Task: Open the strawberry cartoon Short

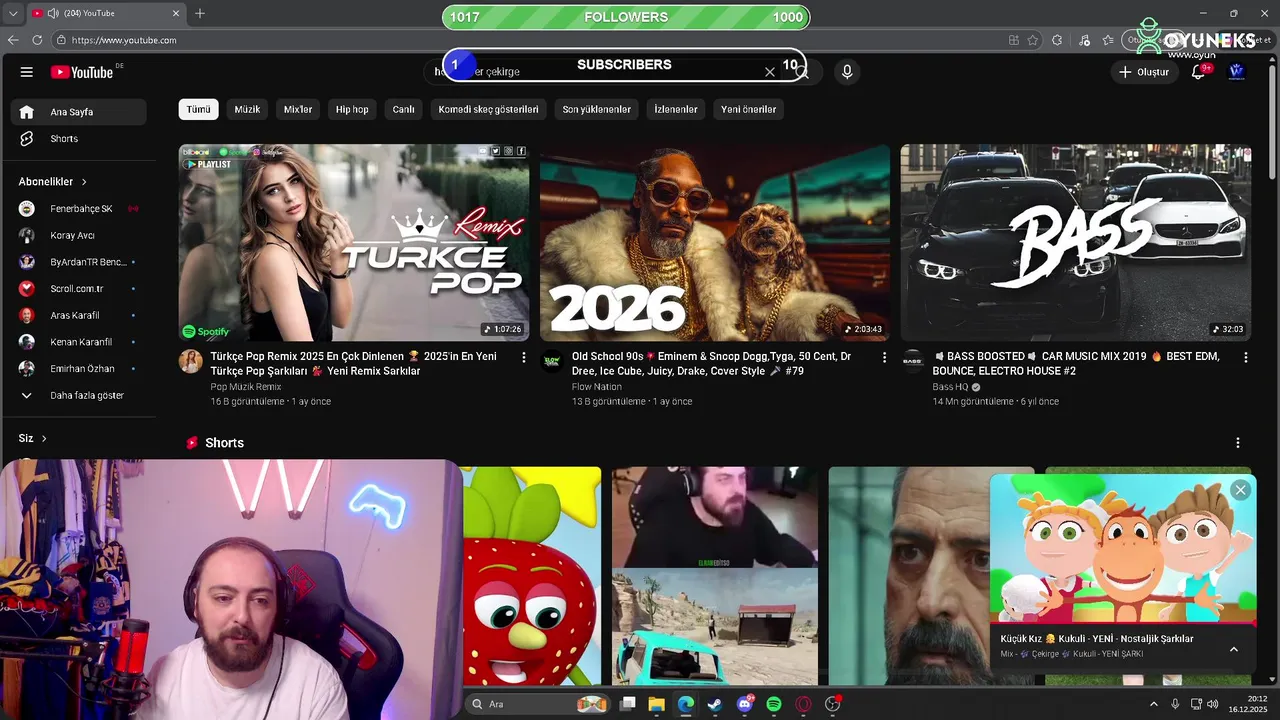Action: (531, 576)
